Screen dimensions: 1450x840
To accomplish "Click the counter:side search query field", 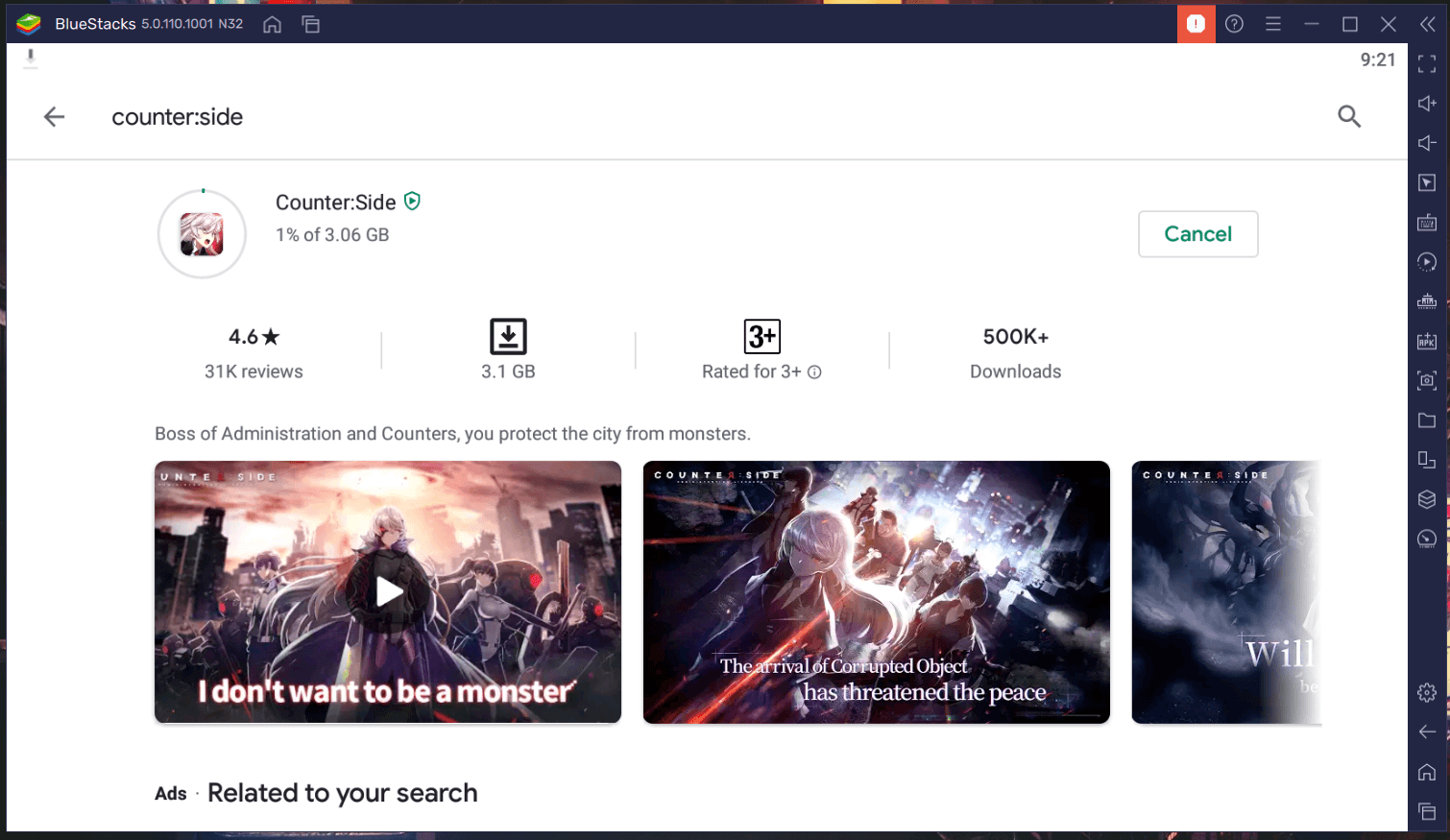I will tap(178, 117).
